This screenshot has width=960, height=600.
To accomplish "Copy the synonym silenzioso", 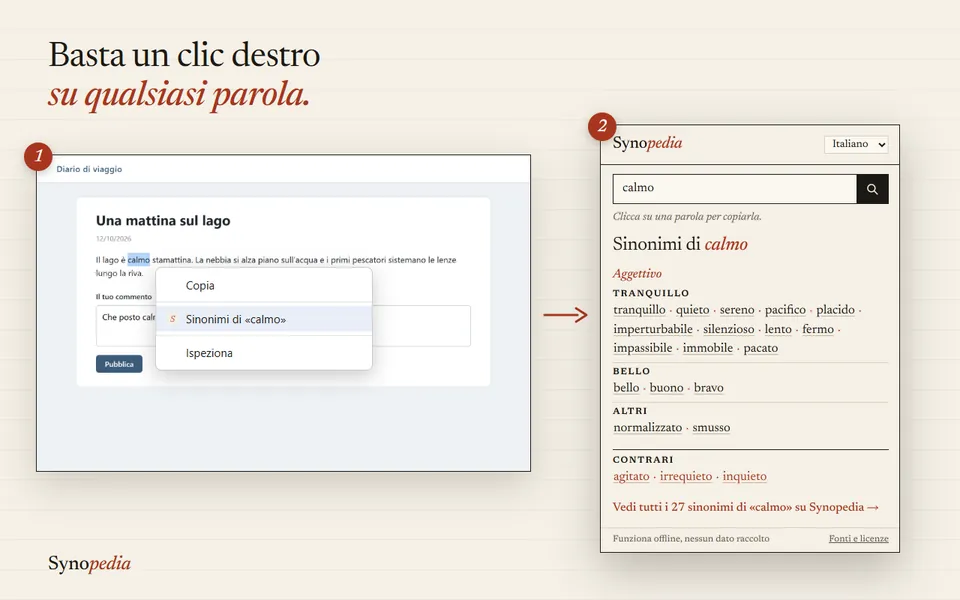I will click(729, 329).
